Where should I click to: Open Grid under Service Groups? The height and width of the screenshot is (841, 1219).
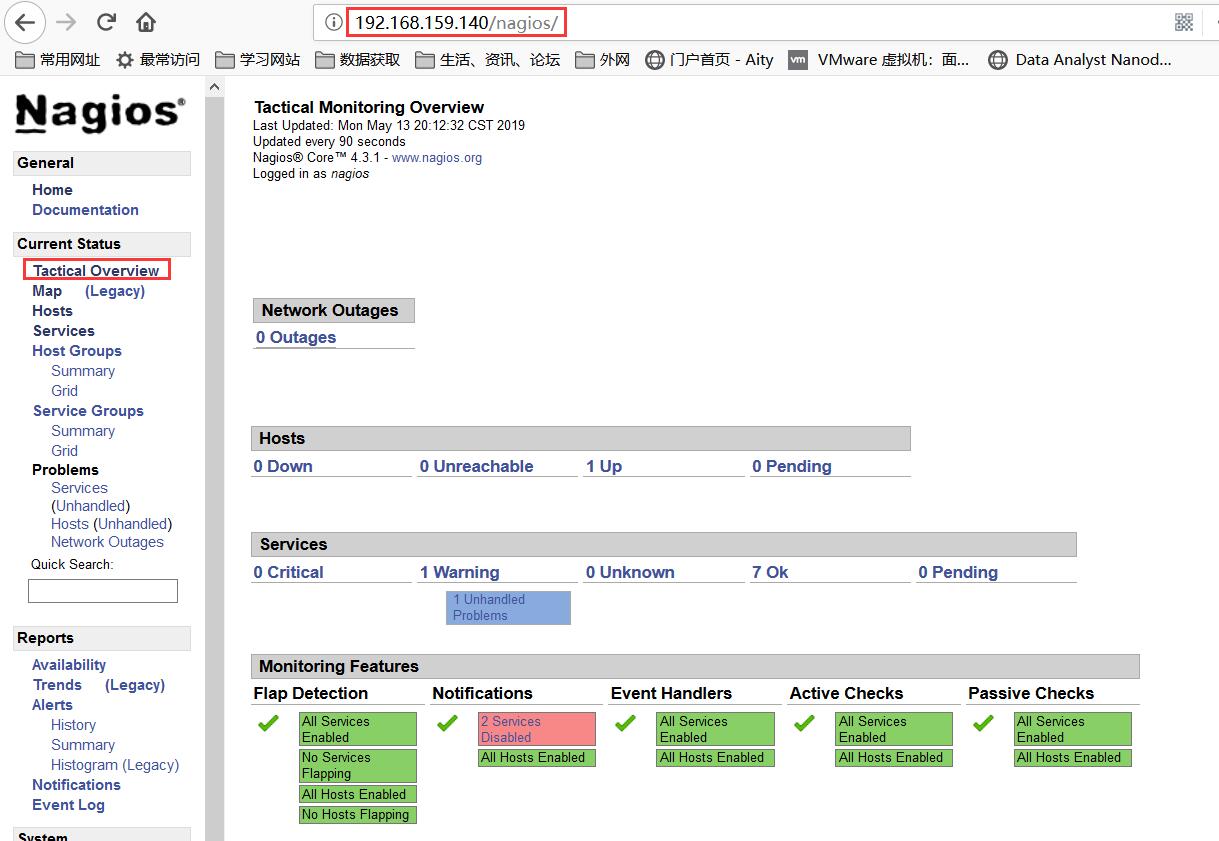point(65,451)
